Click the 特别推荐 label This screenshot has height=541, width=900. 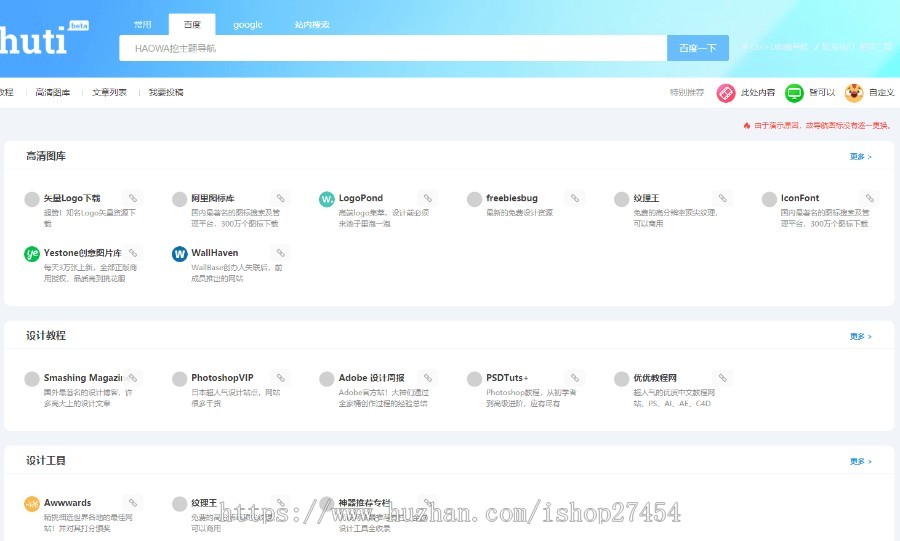686,92
